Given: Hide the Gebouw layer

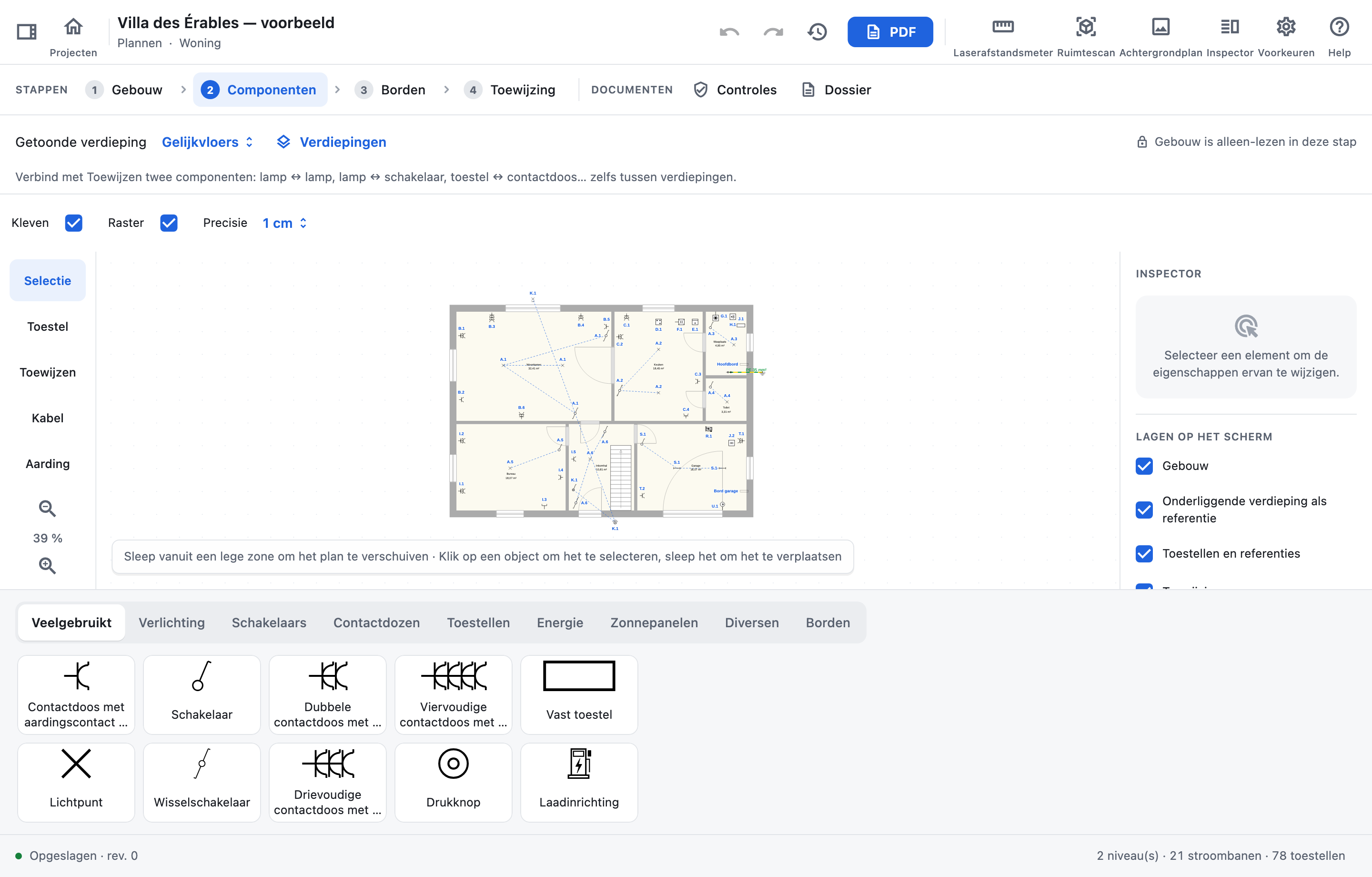Looking at the screenshot, I should click(1144, 466).
